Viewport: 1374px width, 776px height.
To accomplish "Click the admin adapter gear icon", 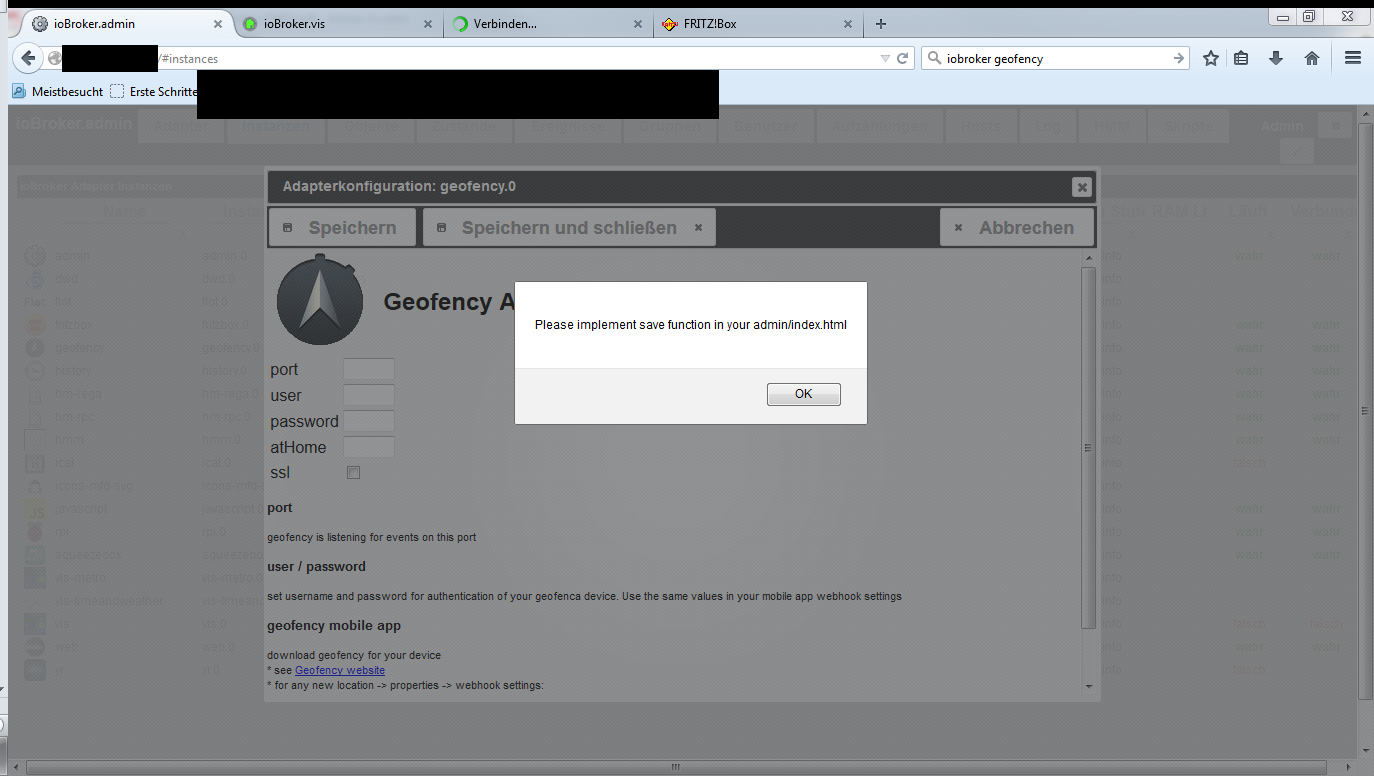I will click(x=36, y=255).
